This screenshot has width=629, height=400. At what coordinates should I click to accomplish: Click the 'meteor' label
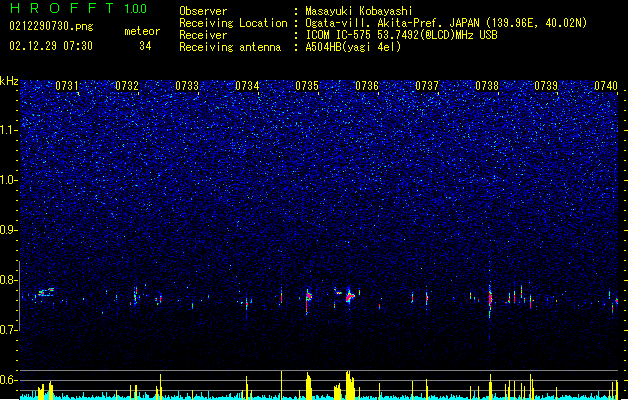[142, 31]
